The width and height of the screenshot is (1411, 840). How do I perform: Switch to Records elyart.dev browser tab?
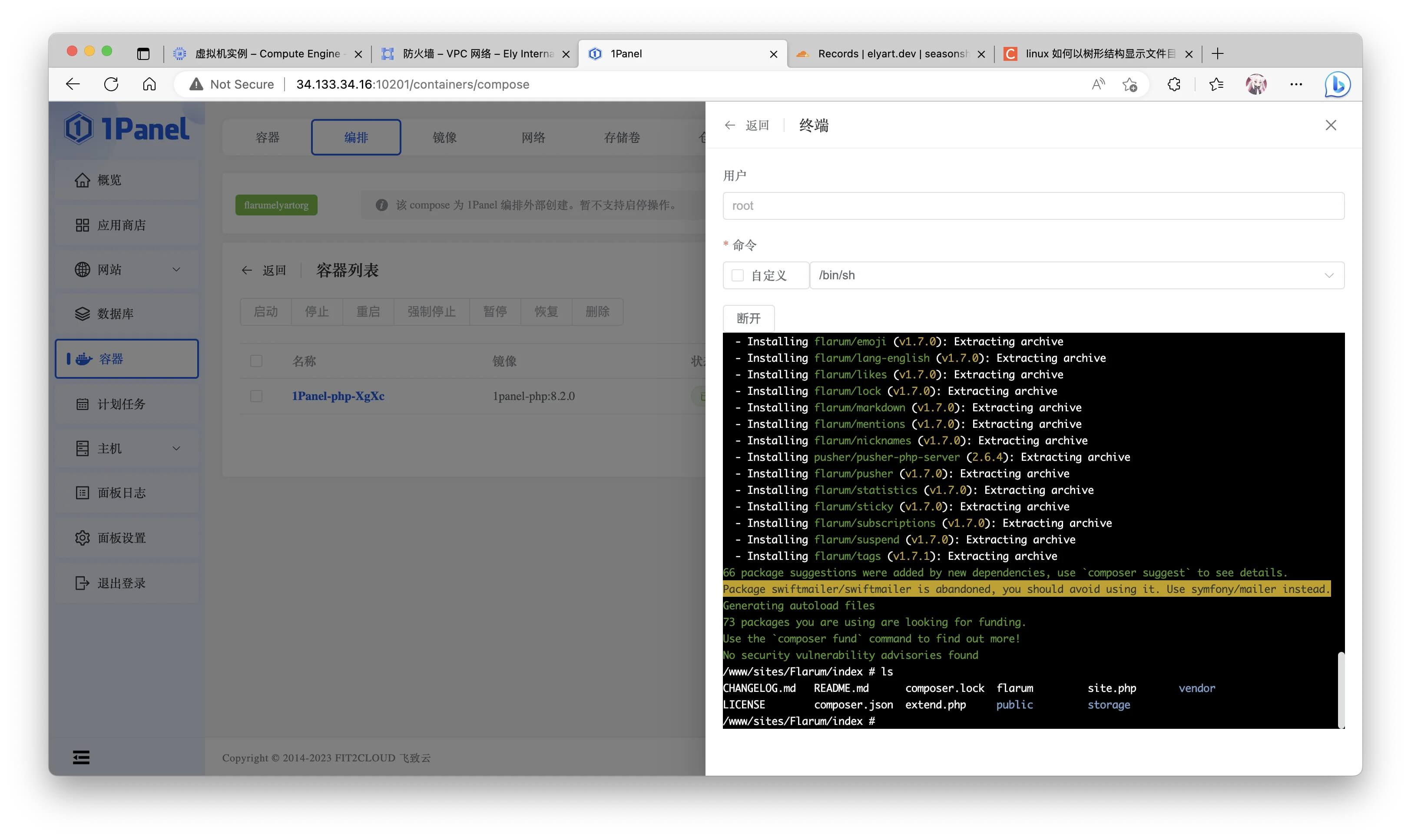click(890, 54)
